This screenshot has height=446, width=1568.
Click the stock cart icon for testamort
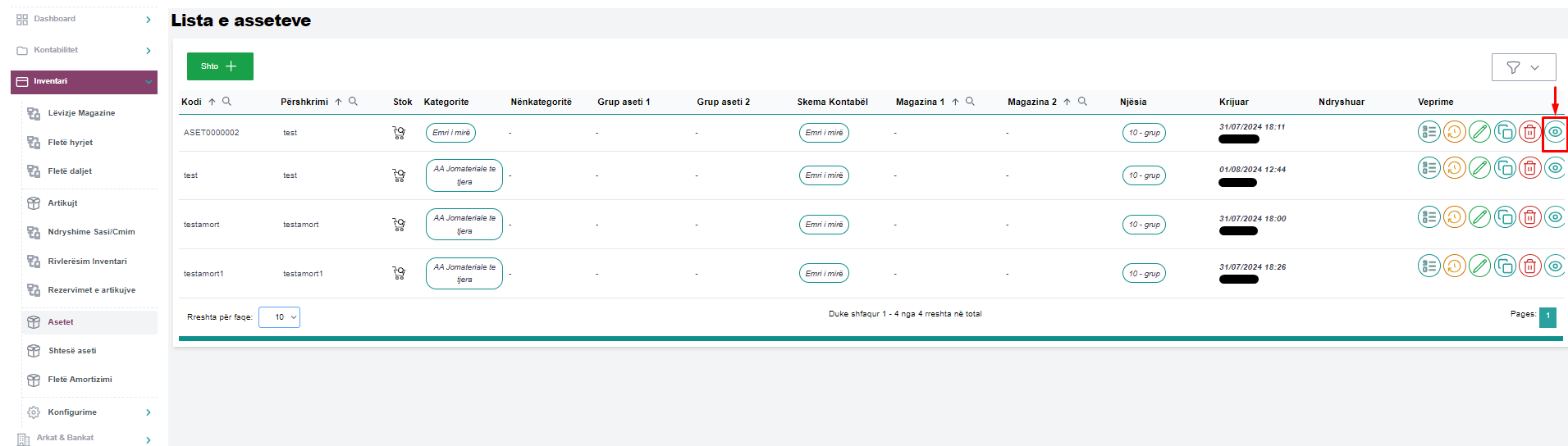coord(399,225)
